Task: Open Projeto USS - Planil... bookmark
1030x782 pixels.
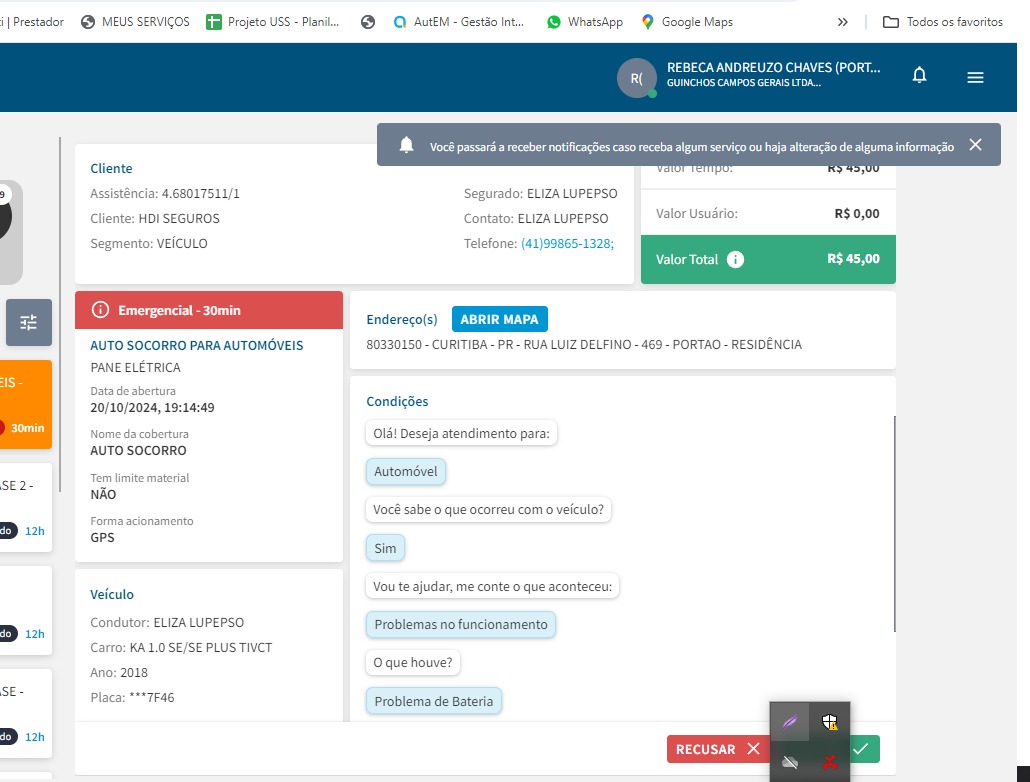Action: tap(273, 22)
